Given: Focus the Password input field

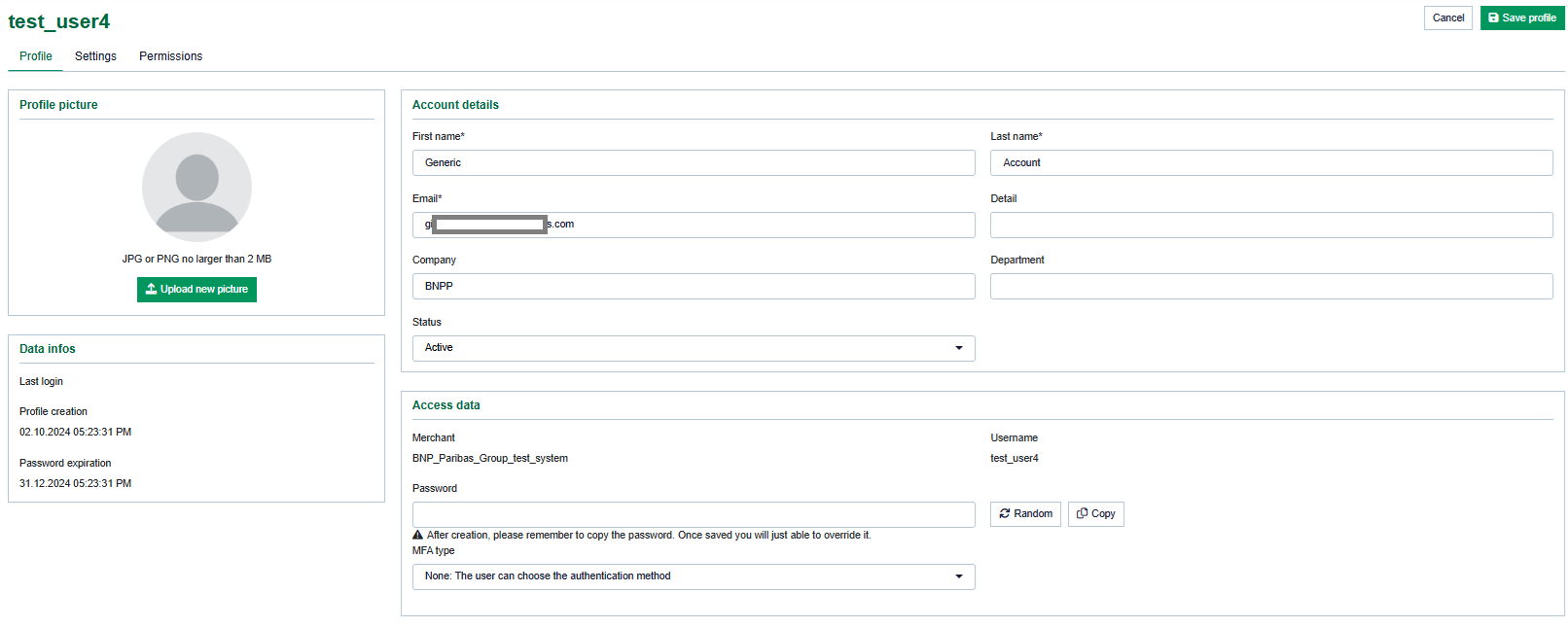Looking at the screenshot, I should 693,514.
